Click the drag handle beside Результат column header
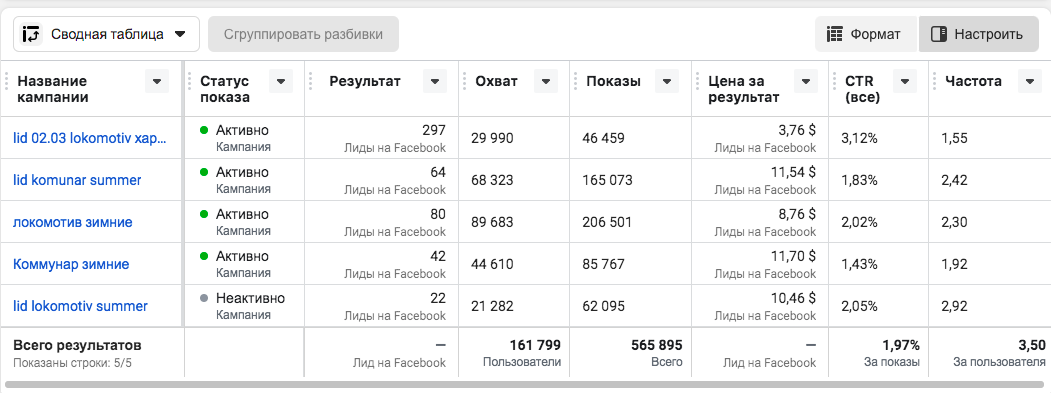1051x393 pixels. coord(311,82)
